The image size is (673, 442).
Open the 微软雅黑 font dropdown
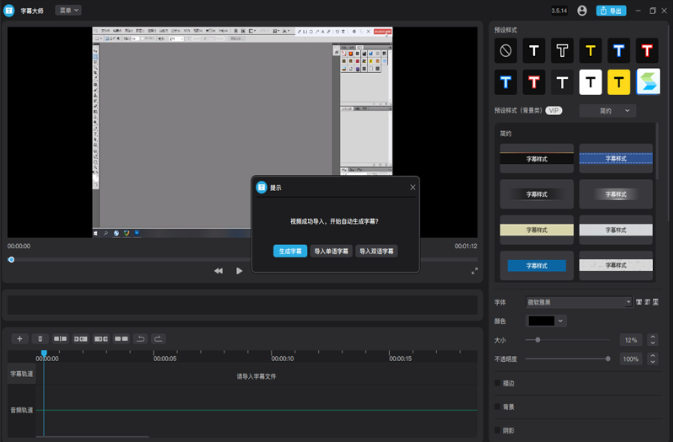point(579,302)
